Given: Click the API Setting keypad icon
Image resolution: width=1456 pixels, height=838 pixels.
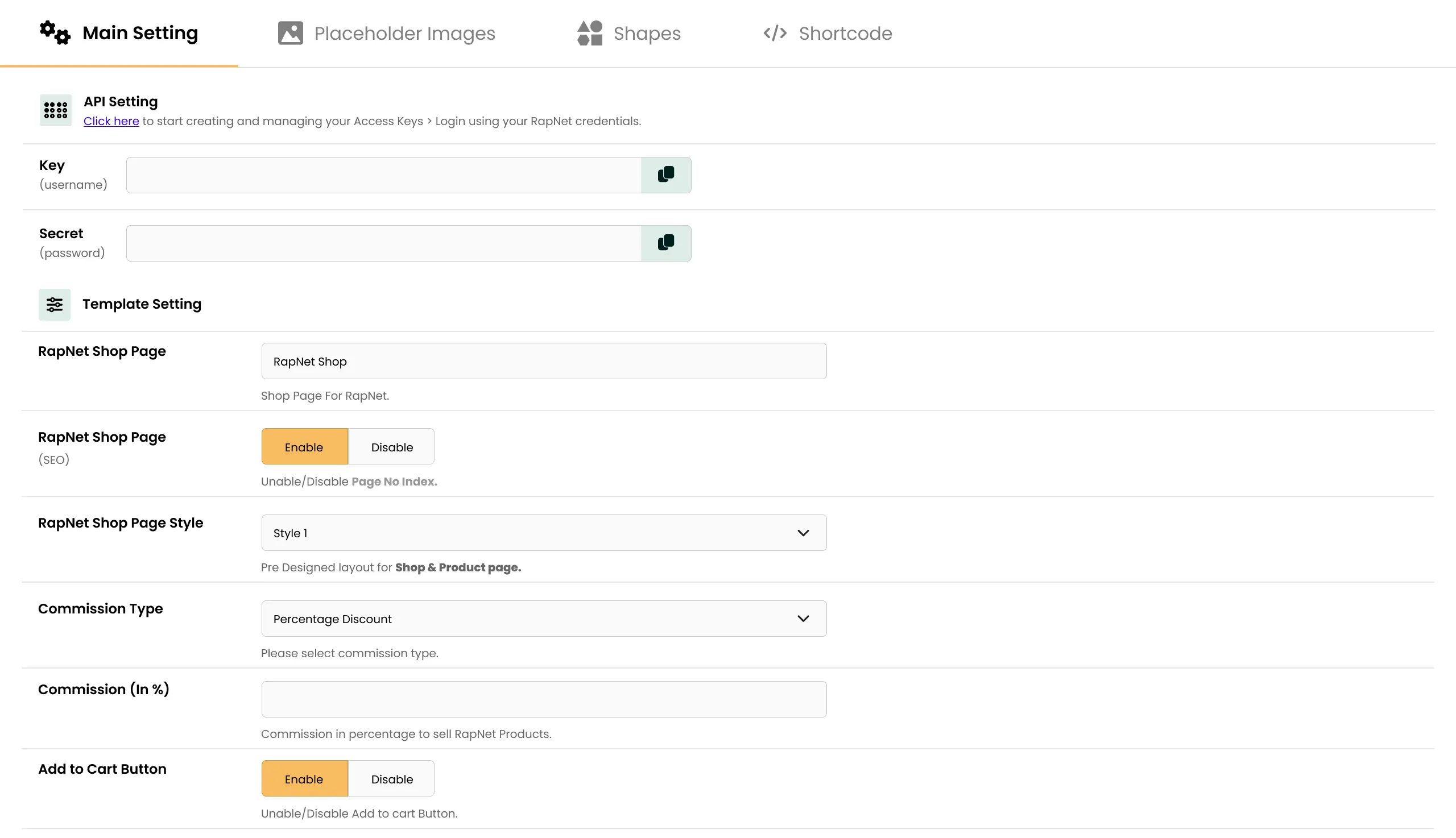Looking at the screenshot, I should click(55, 110).
